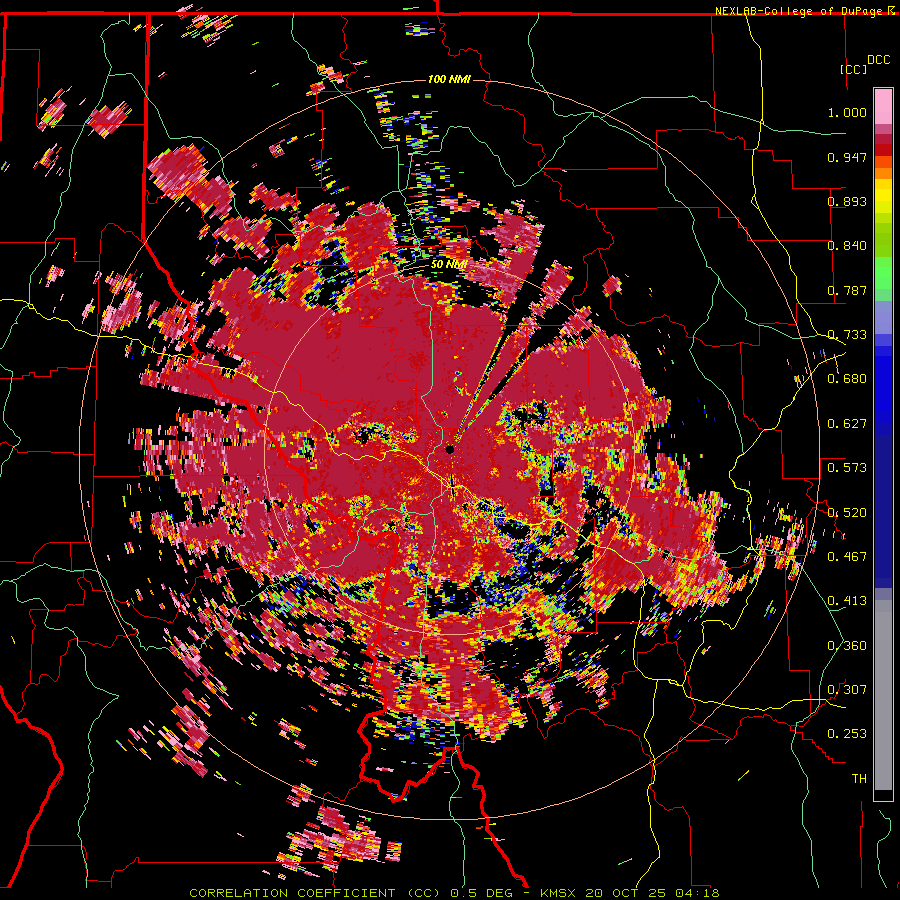Click the 0.947 scale label
Viewport: 900px width, 900px height.
click(847, 157)
